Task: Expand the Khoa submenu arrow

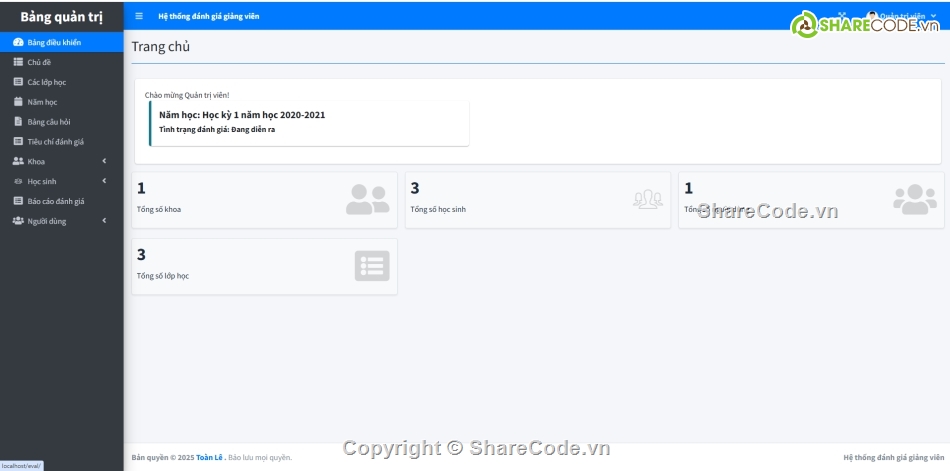Action: coord(104,161)
